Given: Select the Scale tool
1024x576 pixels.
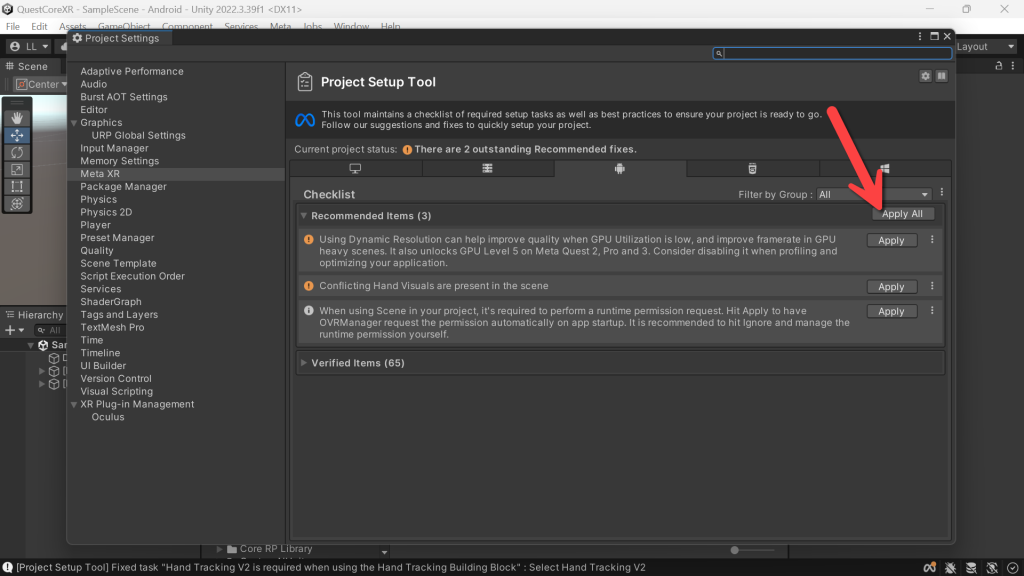Looking at the screenshot, I should click(x=17, y=169).
